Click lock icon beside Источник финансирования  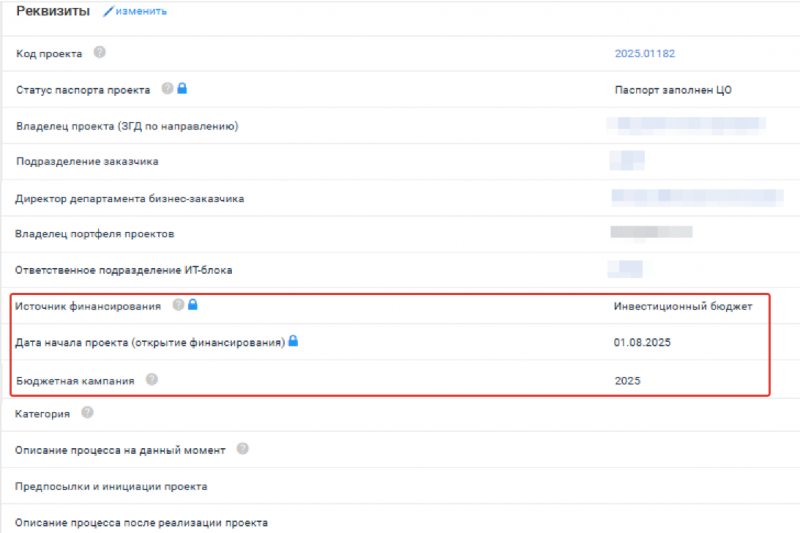point(193,305)
